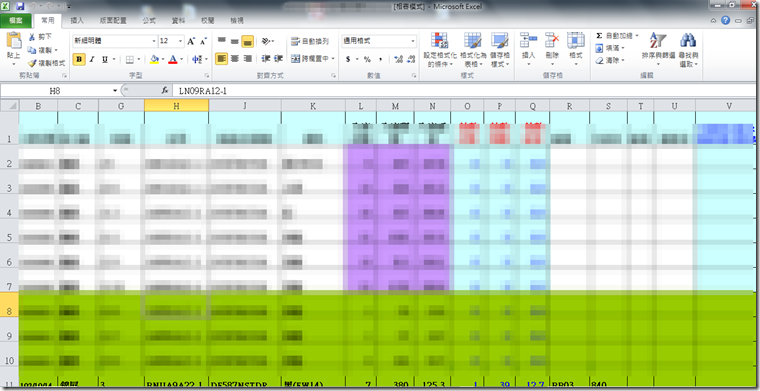Viewport: 760px width, 391px height.
Task: Click Merge and Center (跨欄置中)
Action: click(310, 59)
